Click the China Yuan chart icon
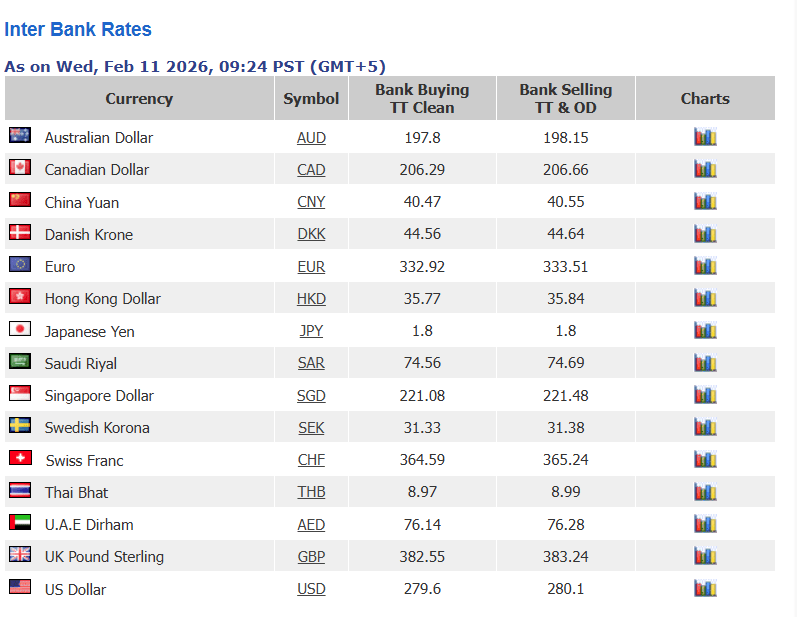This screenshot has height=617, width=797. pos(705,201)
